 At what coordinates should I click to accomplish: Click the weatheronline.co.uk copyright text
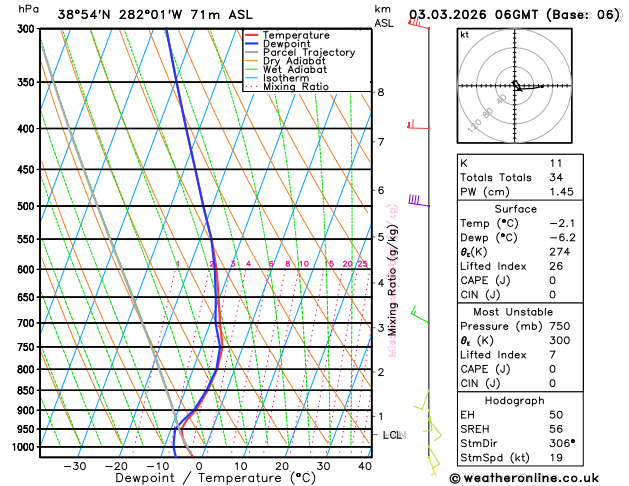pos(524,478)
